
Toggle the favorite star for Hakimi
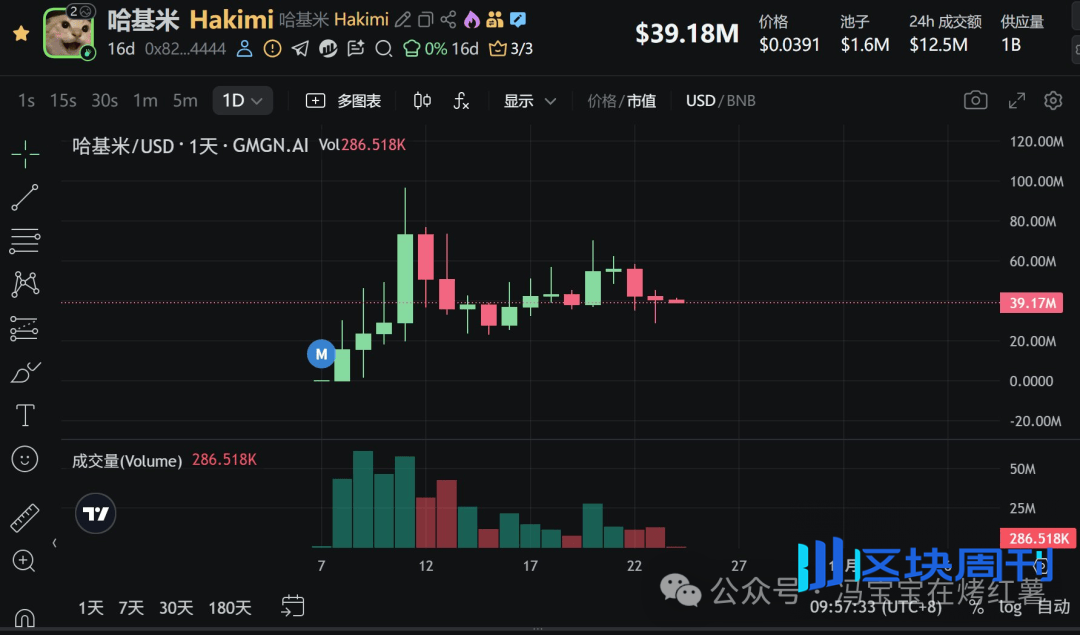tap(20, 33)
